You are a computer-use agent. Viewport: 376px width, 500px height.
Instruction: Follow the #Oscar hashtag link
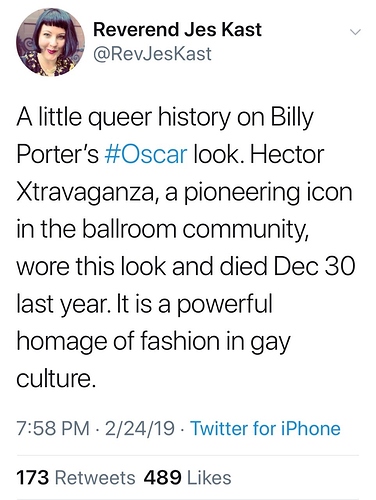146,154
